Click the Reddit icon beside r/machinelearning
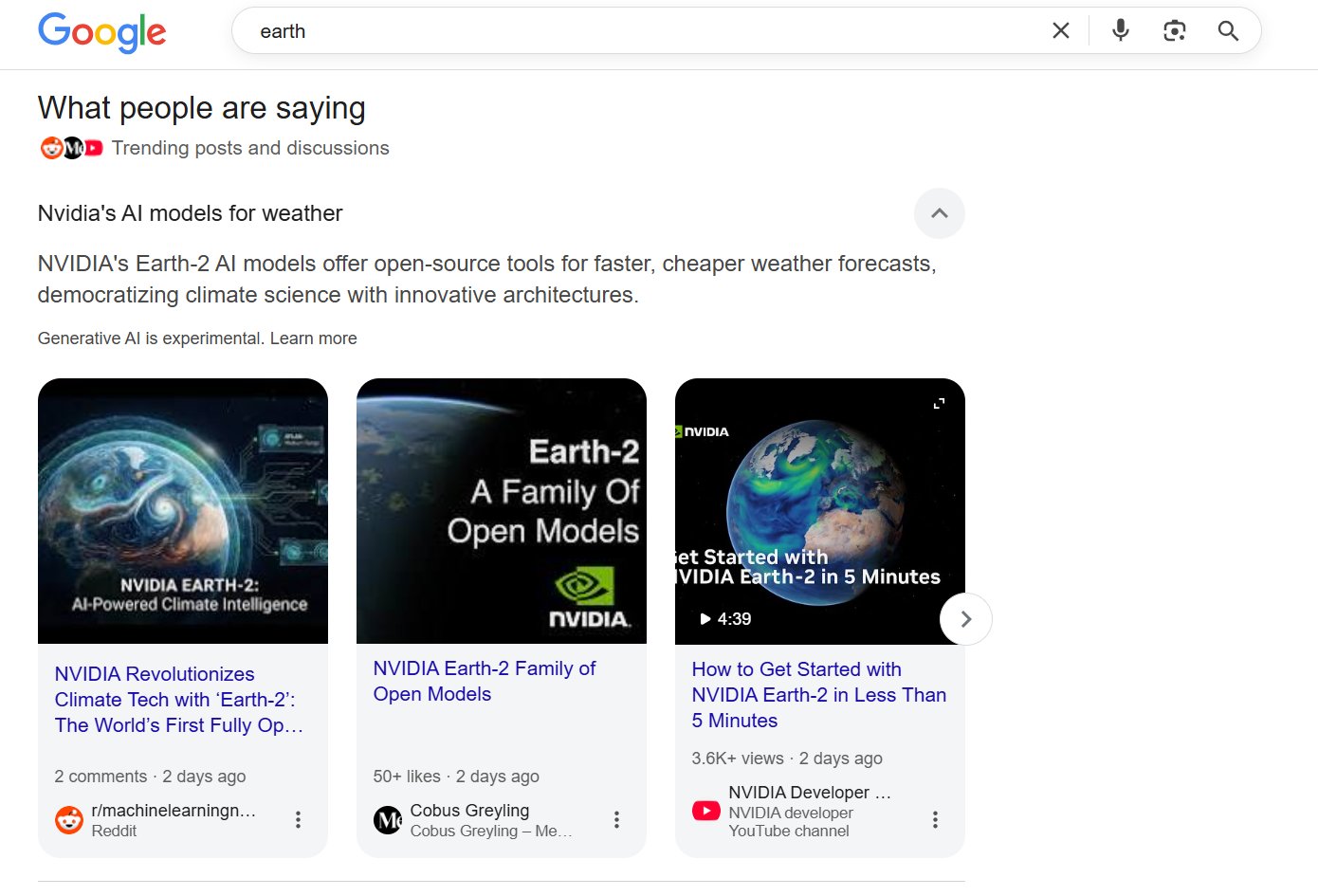 (67, 820)
